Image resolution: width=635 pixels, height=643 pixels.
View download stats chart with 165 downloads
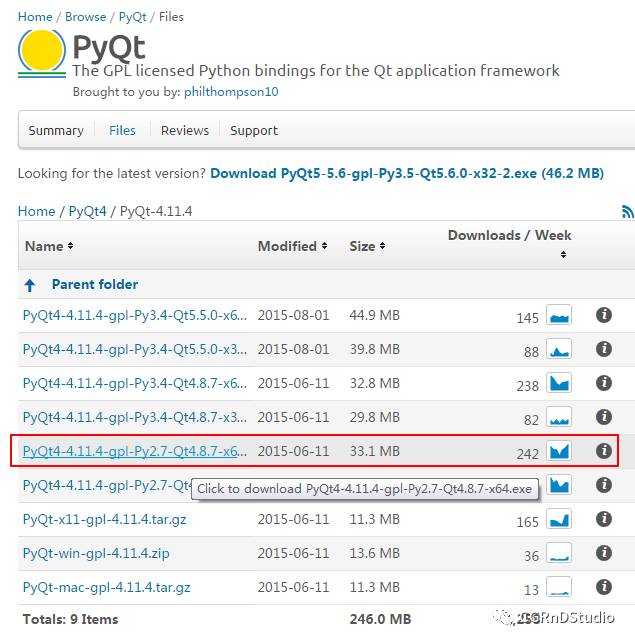[559, 519]
